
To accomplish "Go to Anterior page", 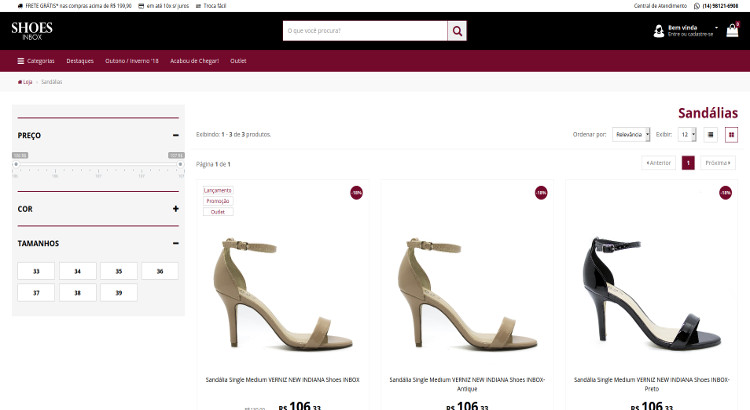I will coord(658,163).
